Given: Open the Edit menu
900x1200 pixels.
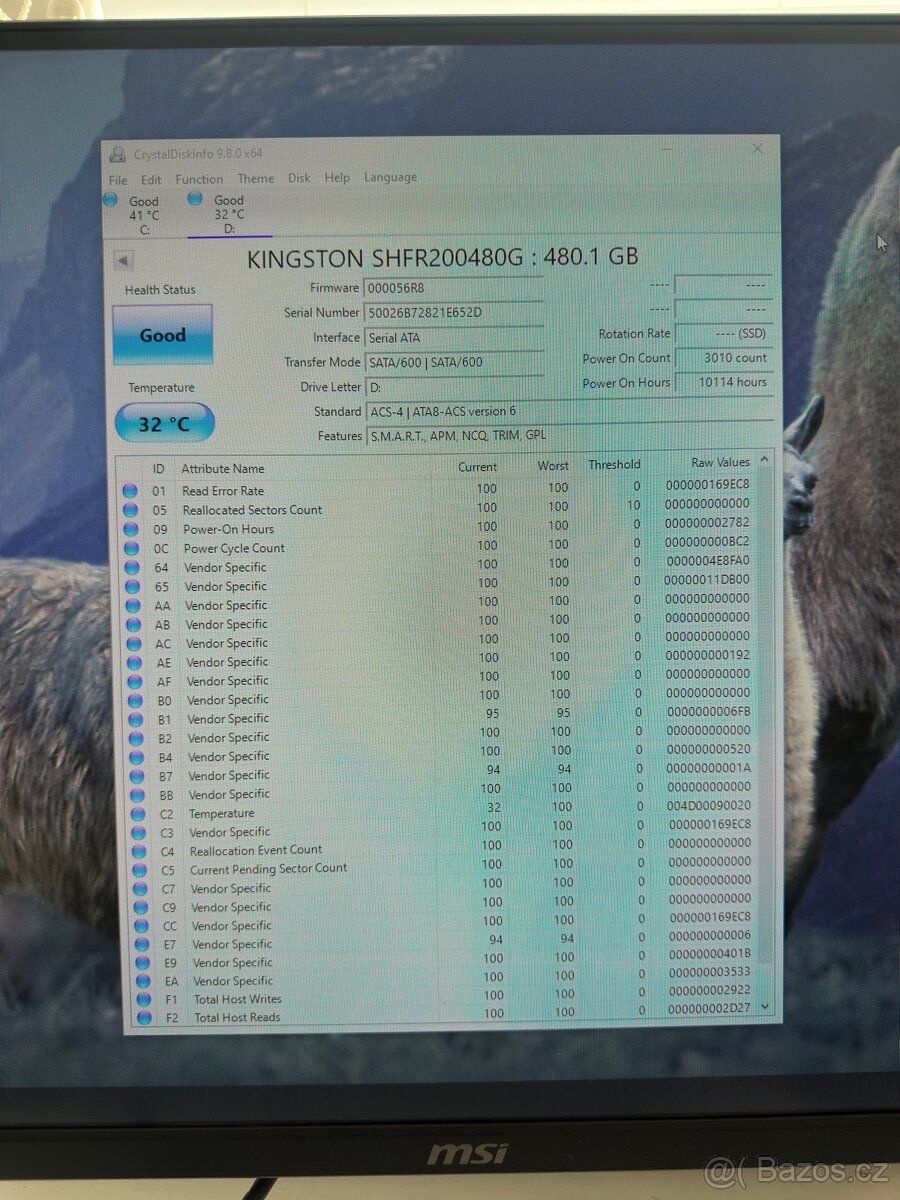Looking at the screenshot, I should pyautogui.click(x=151, y=180).
